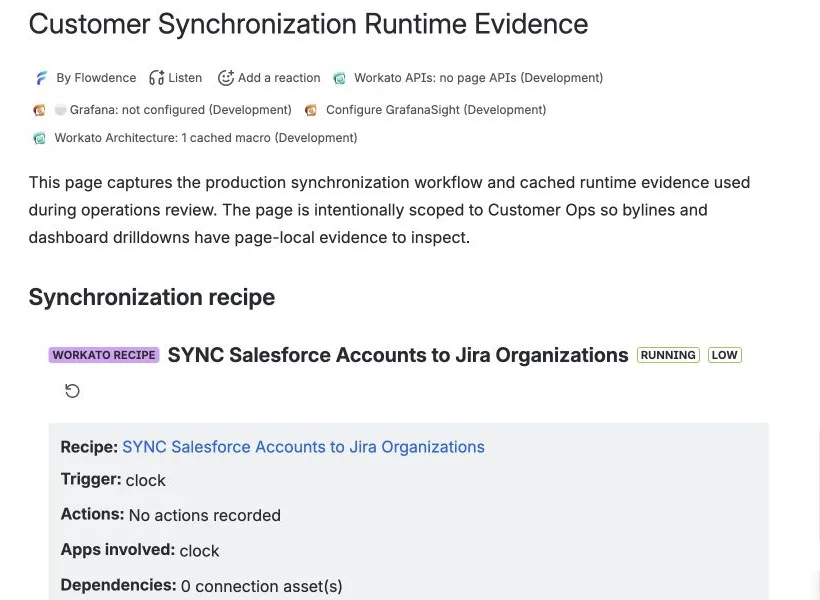Click the refresh icon below recipe title
The height and width of the screenshot is (600, 820).
coord(72,391)
